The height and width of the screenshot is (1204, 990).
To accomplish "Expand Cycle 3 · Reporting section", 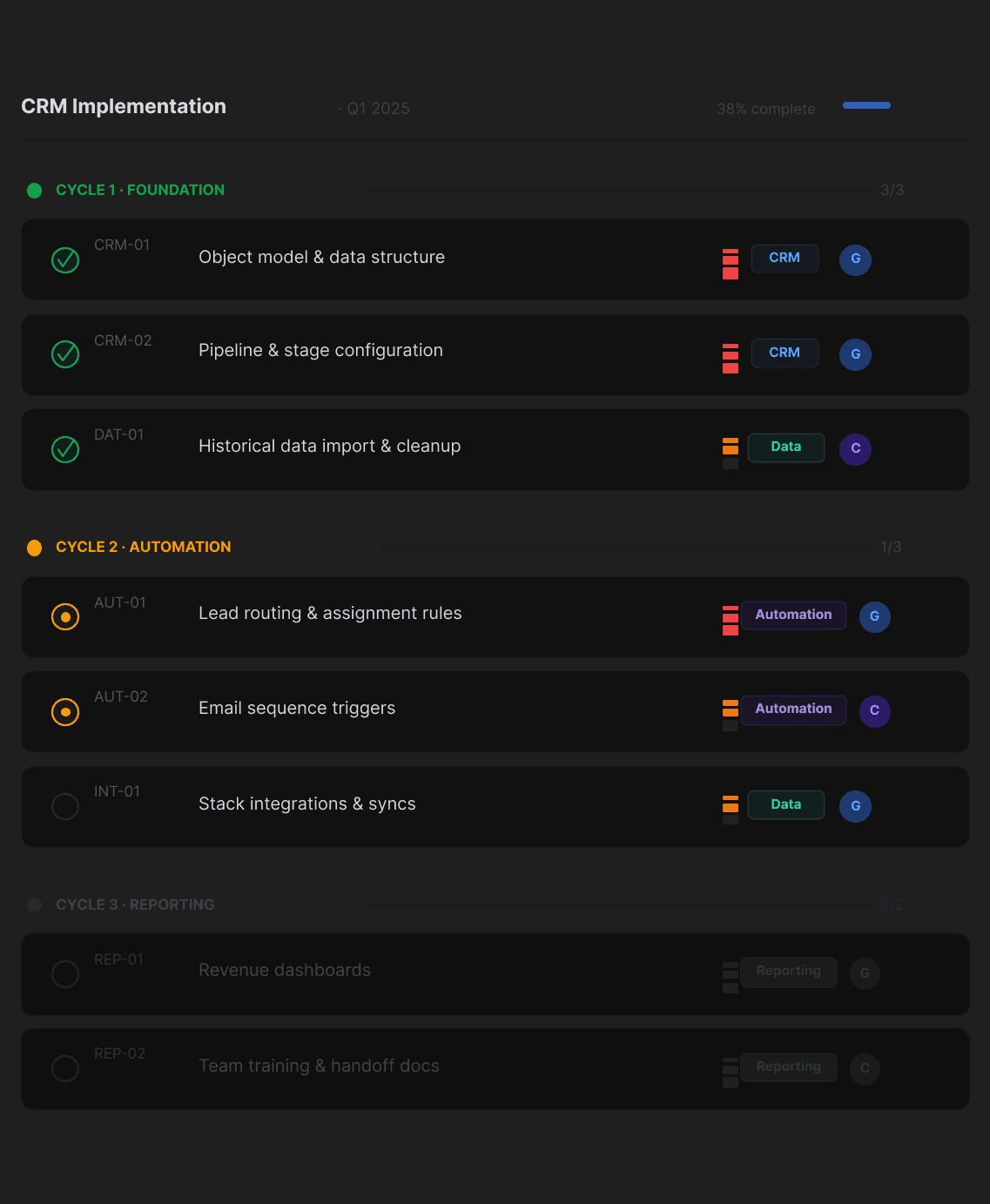I will pos(135,905).
